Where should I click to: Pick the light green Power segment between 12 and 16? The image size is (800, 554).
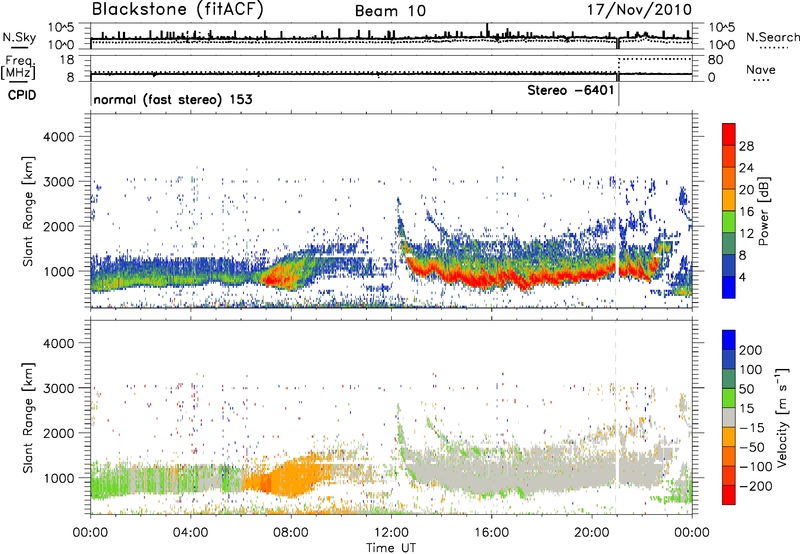(x=729, y=222)
